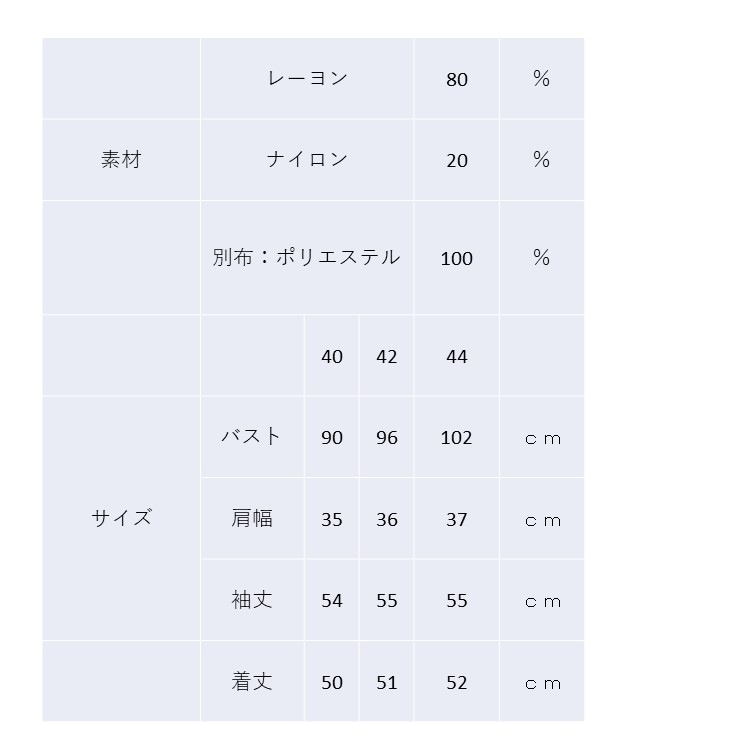Viewport: 756px width, 756px height.
Task: Click the サイズ row header cell
Action: point(121,518)
